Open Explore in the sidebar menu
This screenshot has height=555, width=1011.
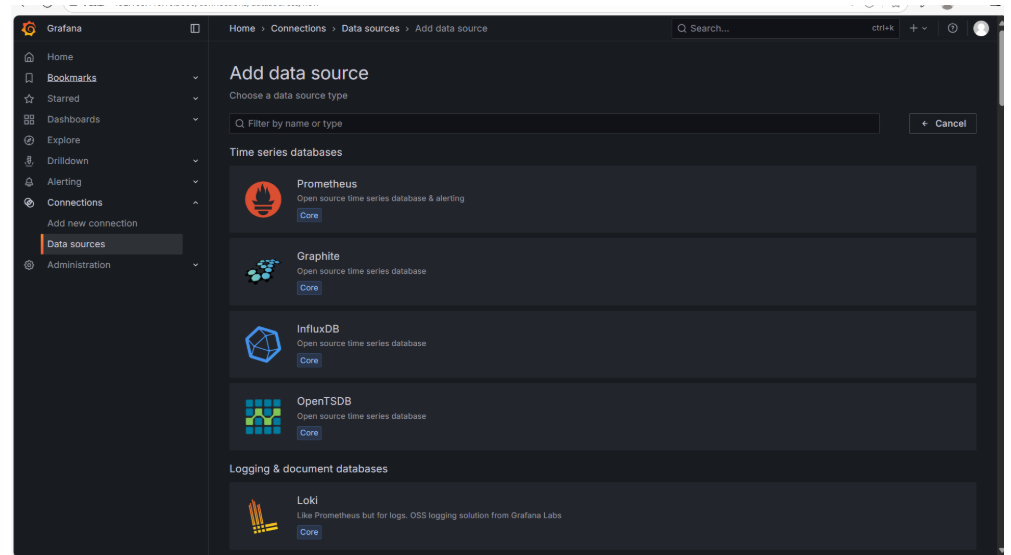coord(64,140)
